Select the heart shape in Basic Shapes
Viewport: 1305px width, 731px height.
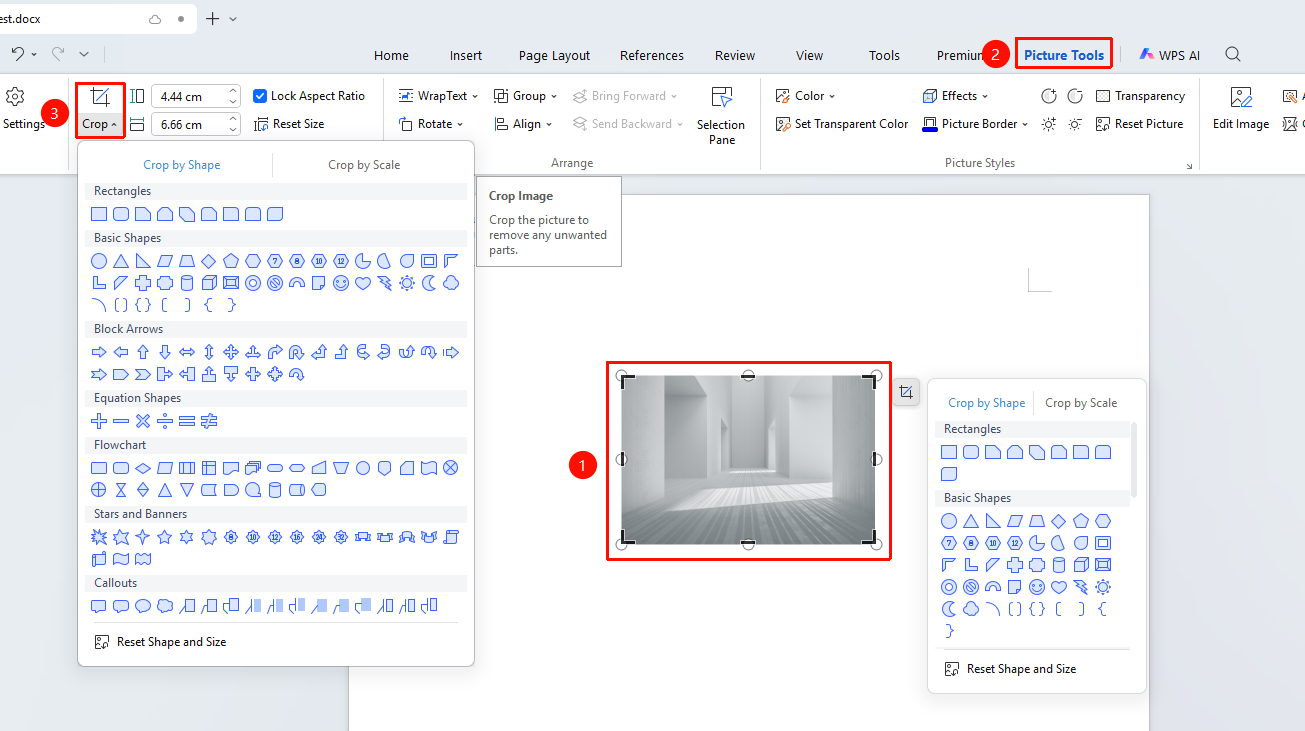coord(363,283)
